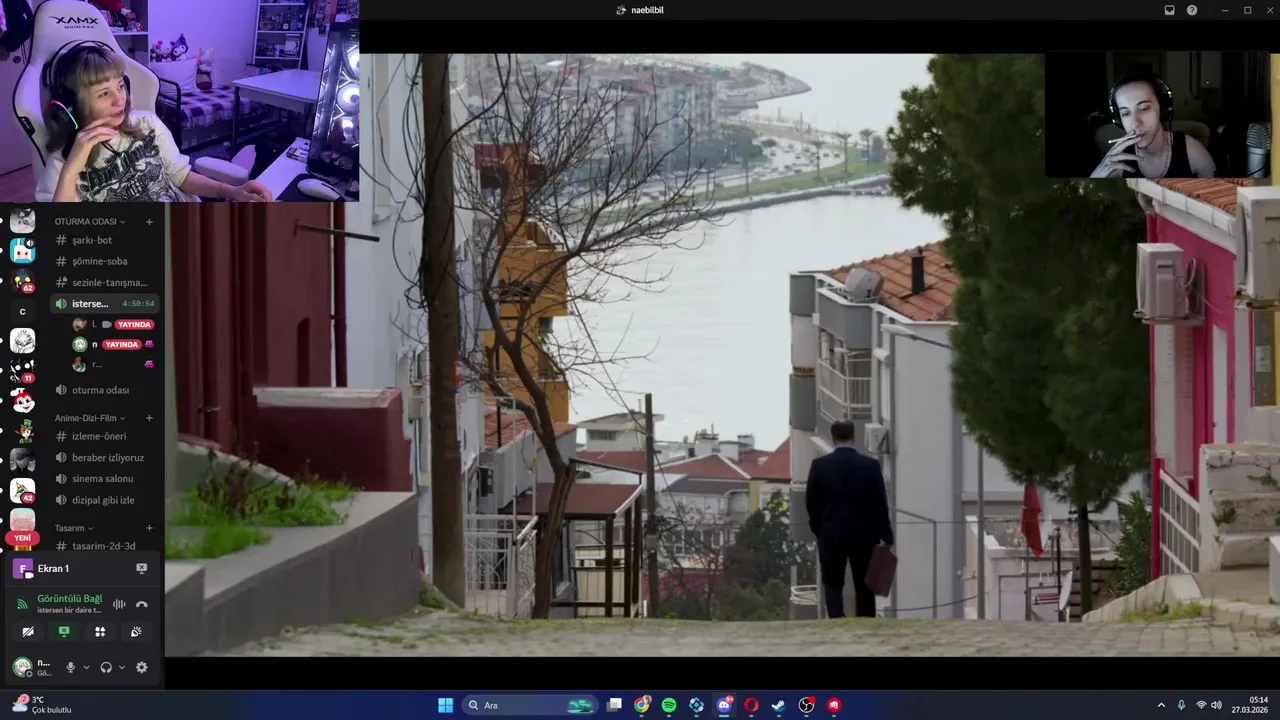This screenshot has width=1280, height=720.
Task: Open volume speaker tray icon
Action: pyautogui.click(x=1216, y=705)
